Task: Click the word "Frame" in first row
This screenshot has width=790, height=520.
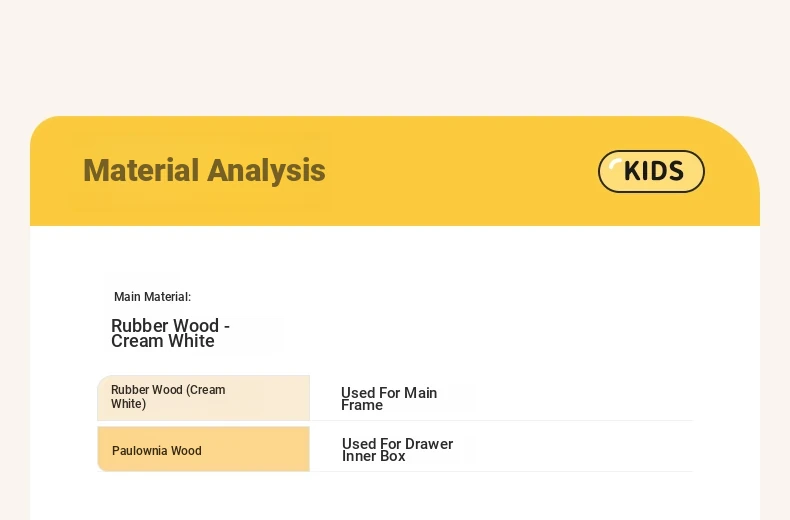Action: point(362,405)
